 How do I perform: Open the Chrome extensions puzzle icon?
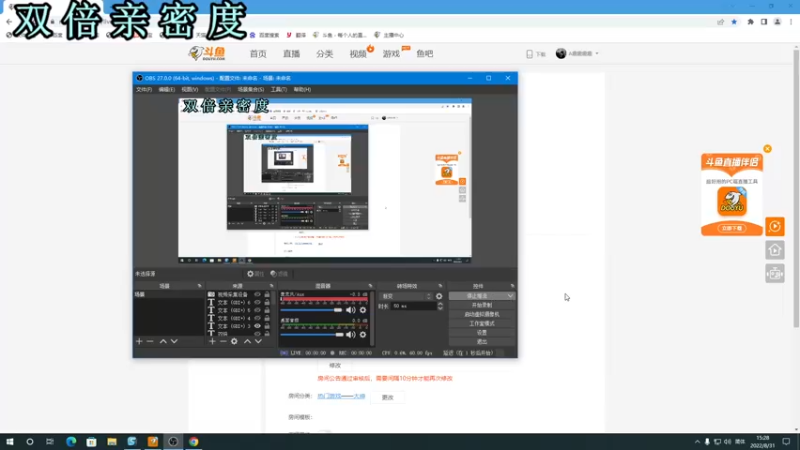coord(751,22)
